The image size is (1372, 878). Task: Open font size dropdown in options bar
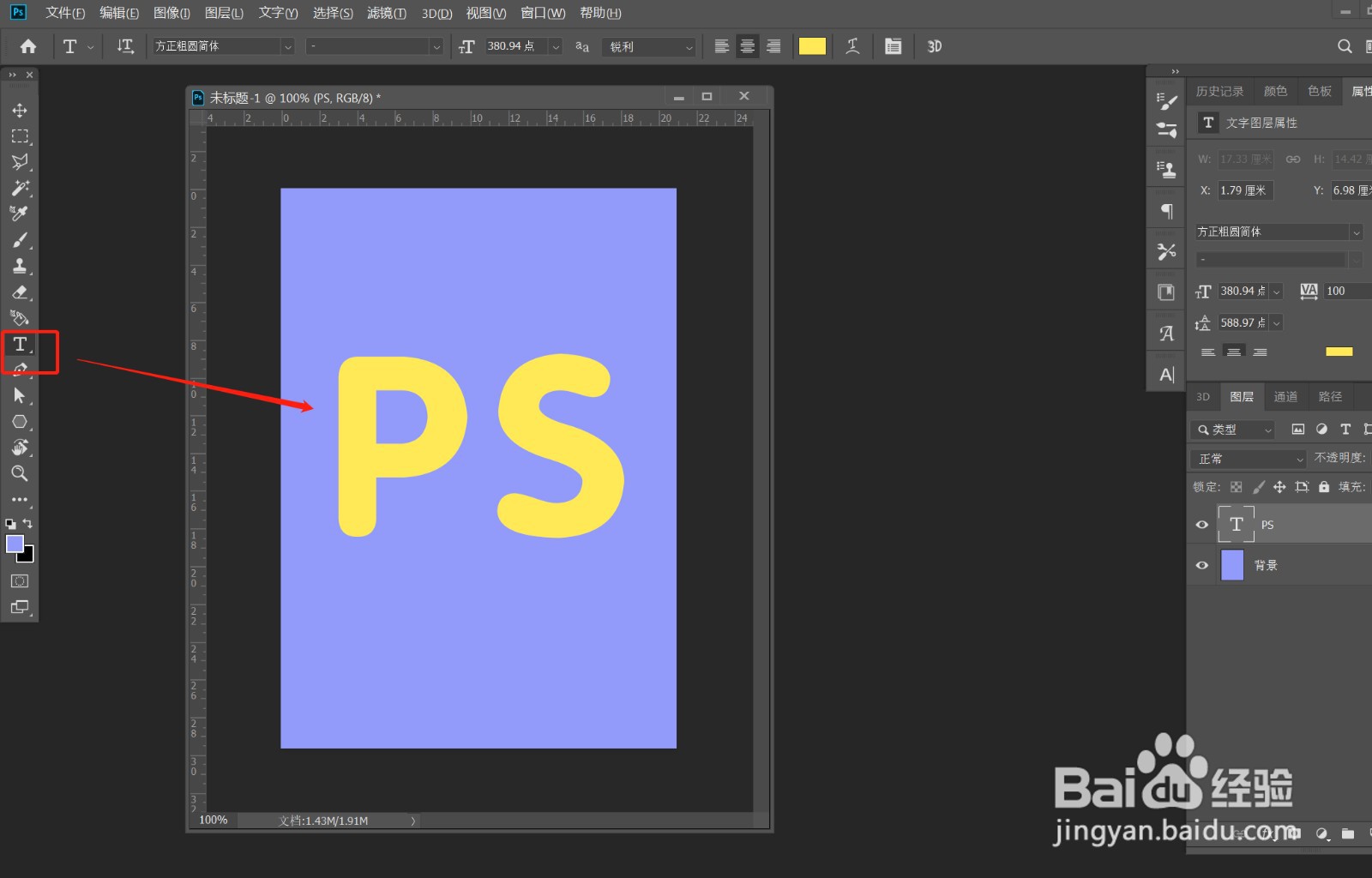(556, 46)
